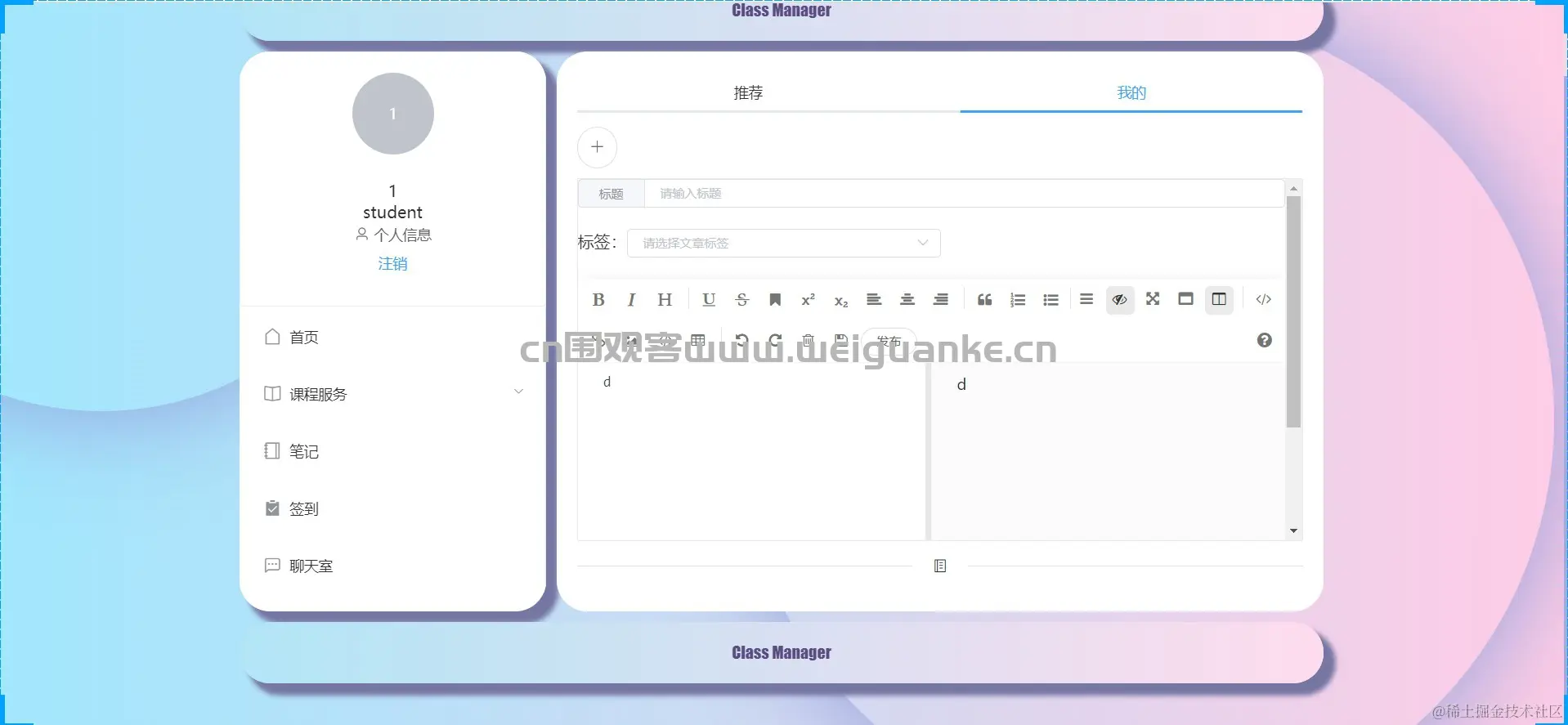The width and height of the screenshot is (1568, 725).
Task: Click the student role text
Action: click(x=392, y=213)
